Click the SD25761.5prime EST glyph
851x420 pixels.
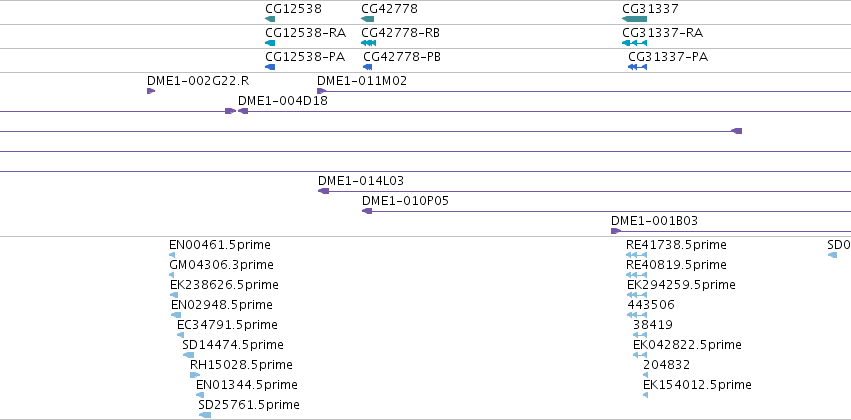point(205,415)
